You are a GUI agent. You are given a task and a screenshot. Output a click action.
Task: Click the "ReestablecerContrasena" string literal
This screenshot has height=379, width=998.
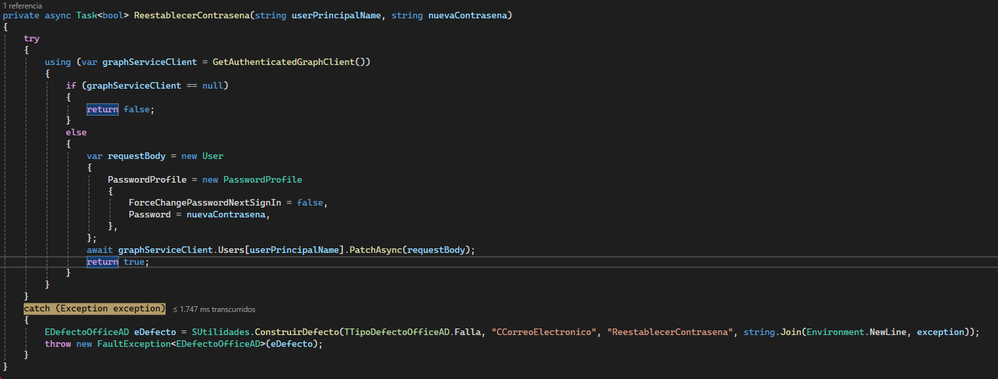click(670, 333)
